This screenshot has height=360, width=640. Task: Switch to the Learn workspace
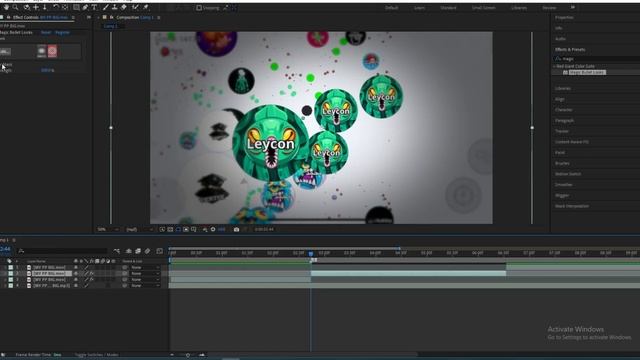[420, 8]
